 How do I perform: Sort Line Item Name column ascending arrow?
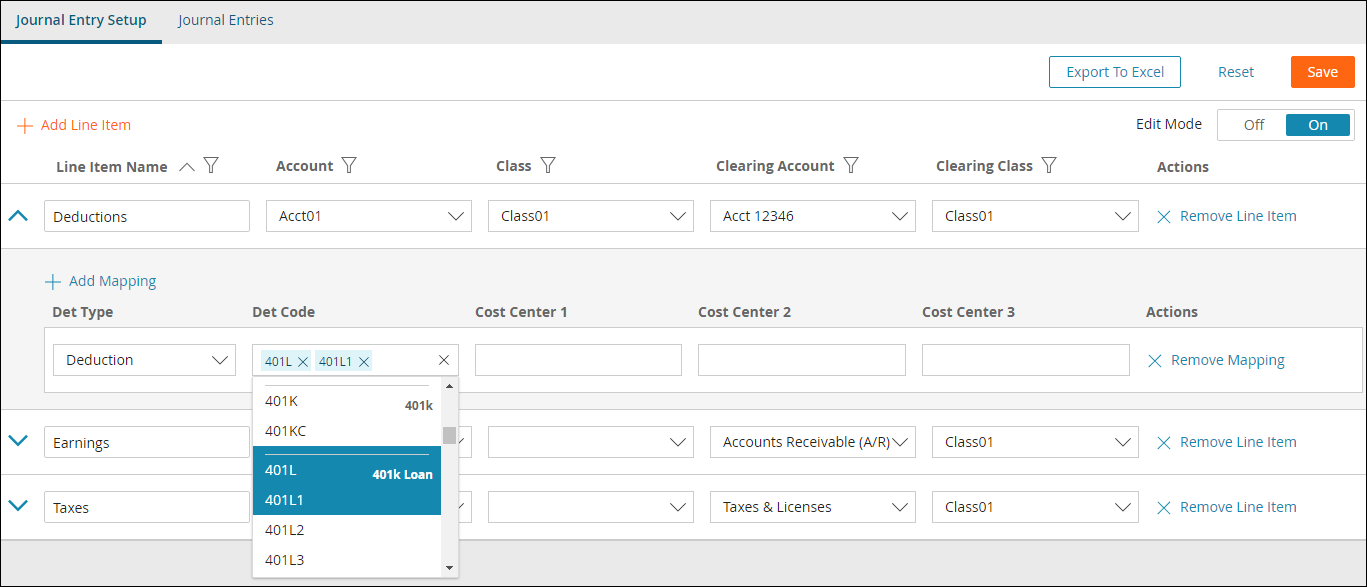[186, 167]
